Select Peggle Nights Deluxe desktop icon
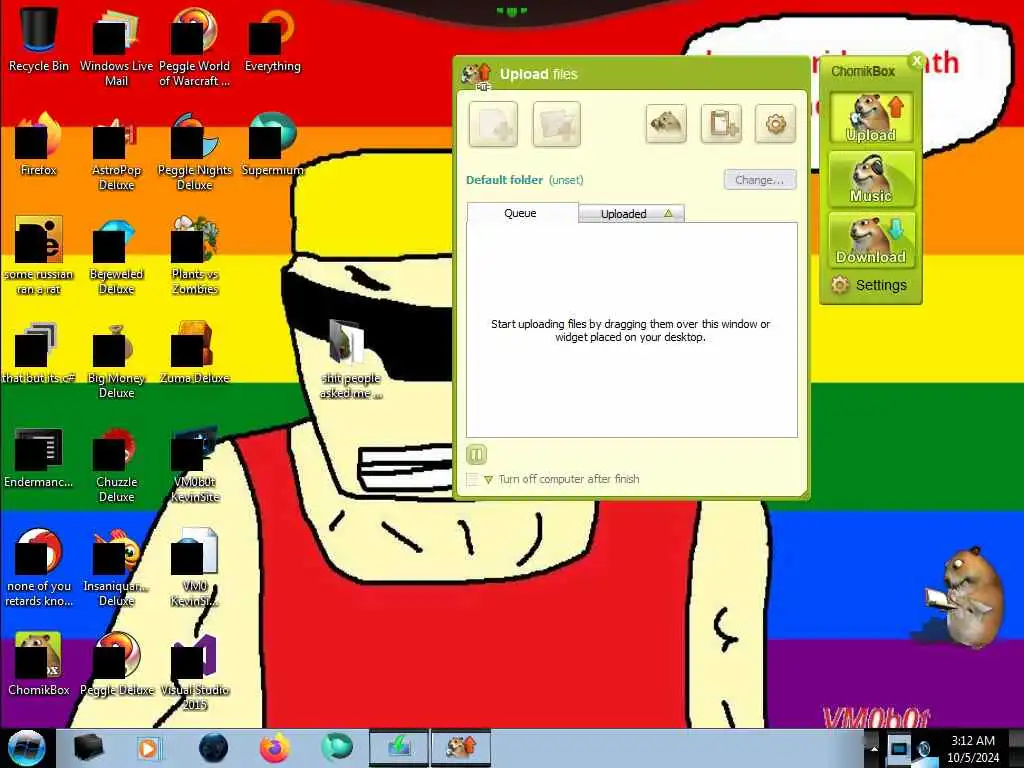Image resolution: width=1024 pixels, height=768 pixels. [x=195, y=152]
